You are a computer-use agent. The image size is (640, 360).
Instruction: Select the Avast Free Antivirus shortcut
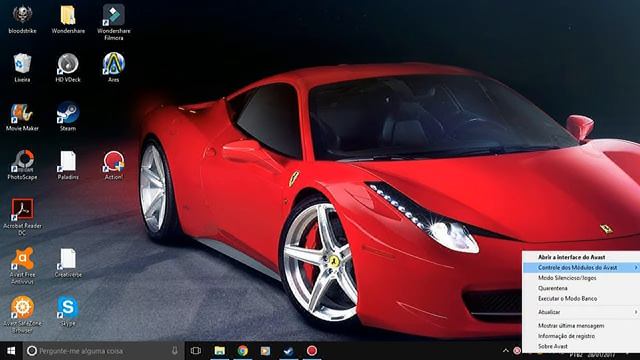click(22, 266)
